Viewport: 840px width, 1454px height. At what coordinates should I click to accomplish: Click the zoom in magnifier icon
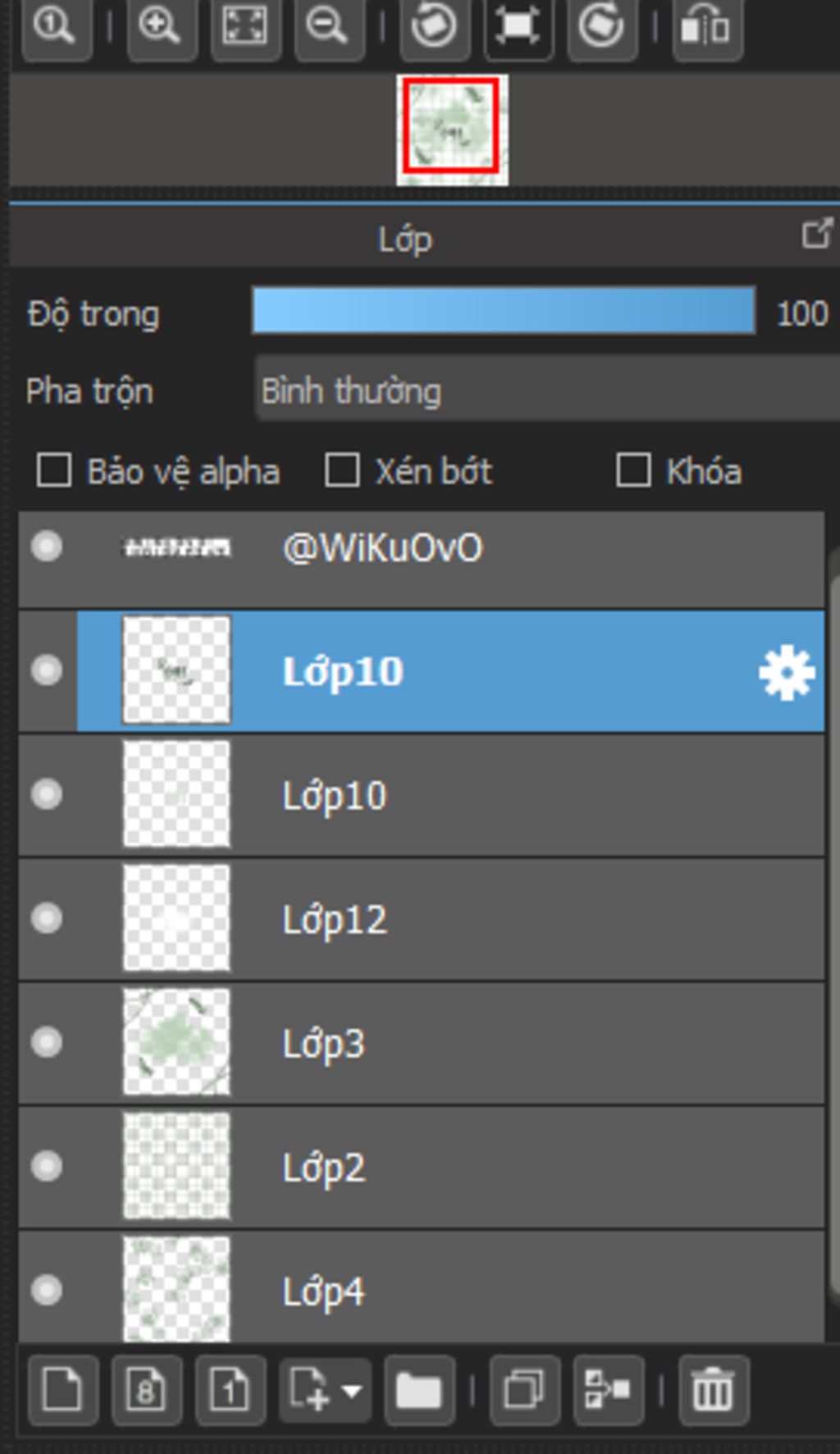[x=161, y=28]
